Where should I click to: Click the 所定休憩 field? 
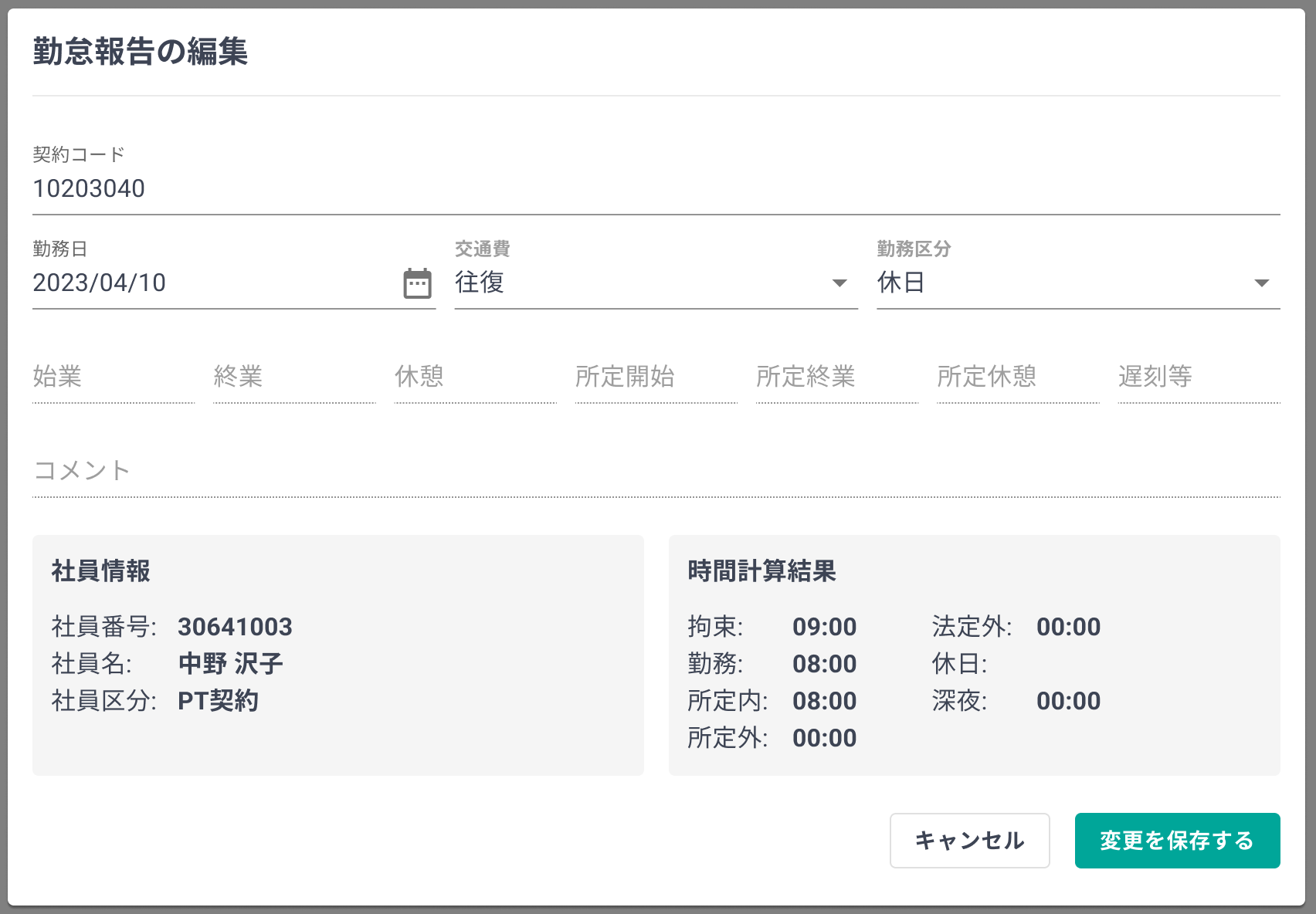1017,377
